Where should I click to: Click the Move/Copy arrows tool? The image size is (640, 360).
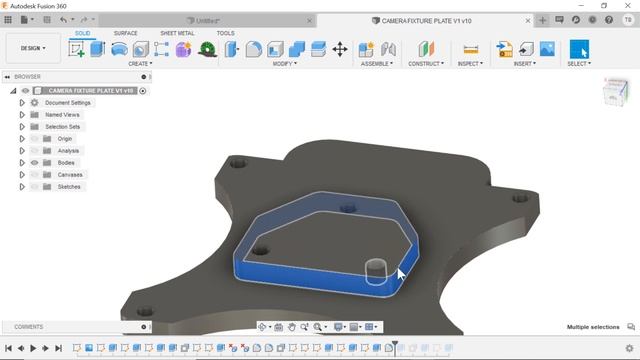(340, 49)
